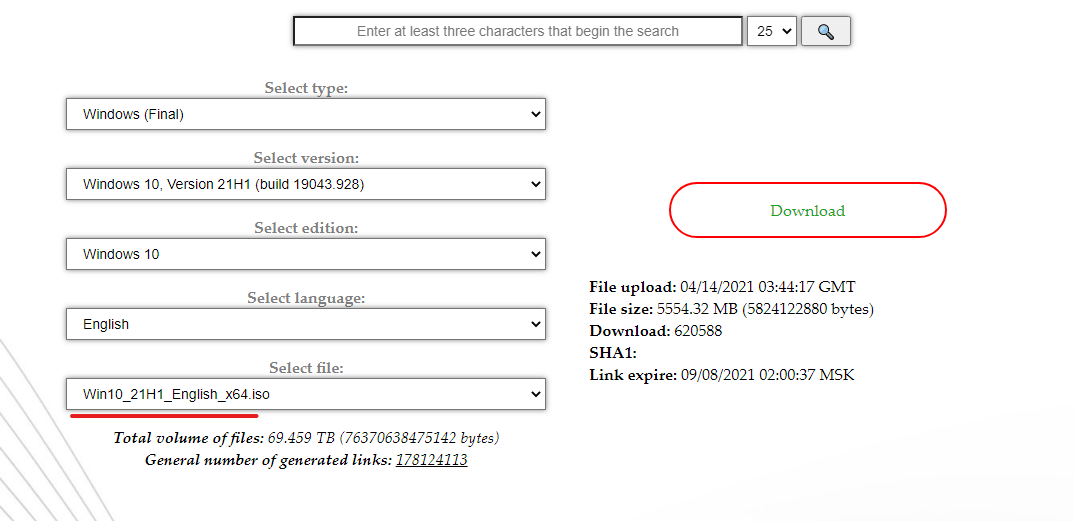The image size is (1074, 521).
Task: Click the Link expire date text
Action: point(721,375)
